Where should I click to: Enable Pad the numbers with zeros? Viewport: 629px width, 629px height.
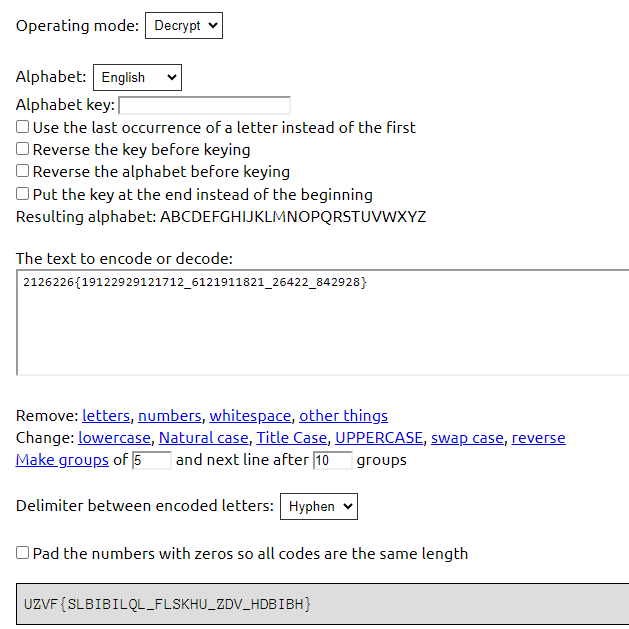(x=22, y=553)
